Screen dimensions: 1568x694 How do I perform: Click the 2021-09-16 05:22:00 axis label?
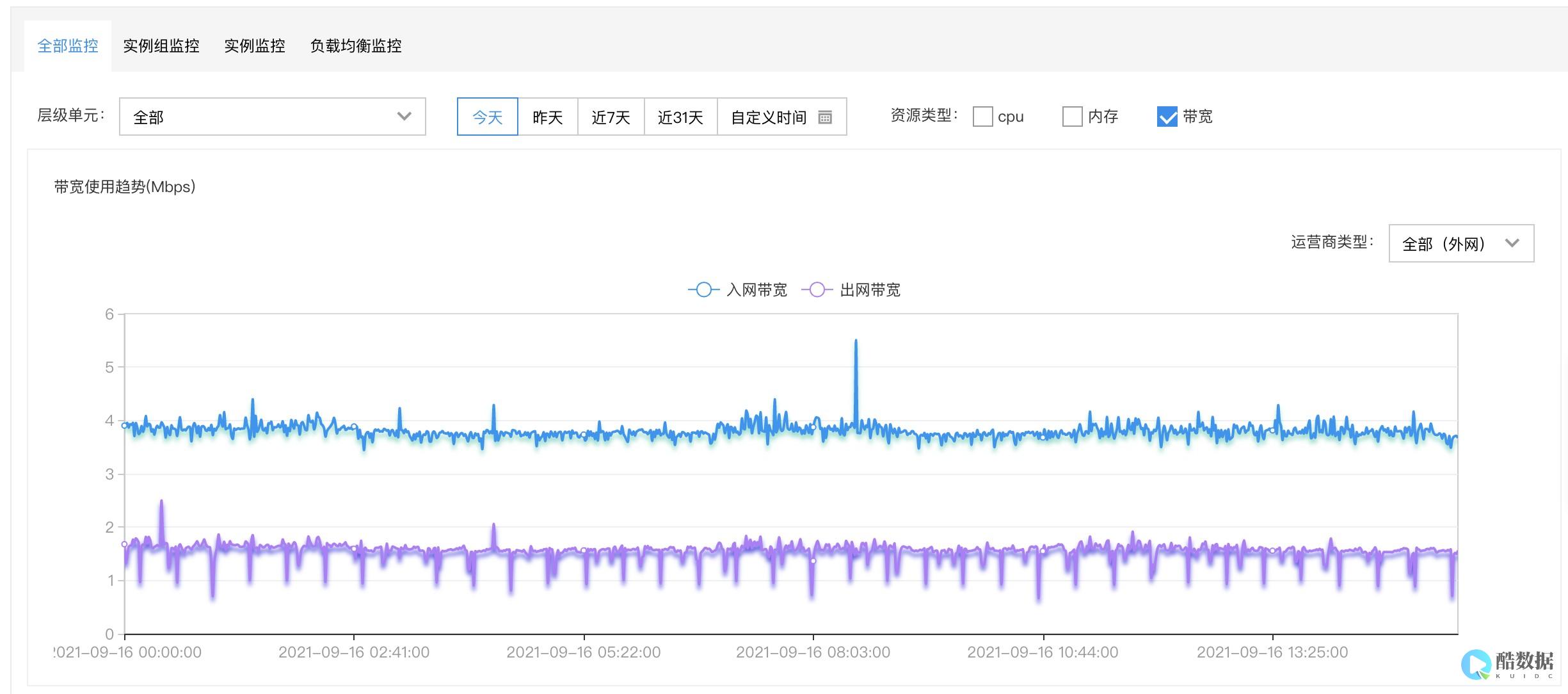pyautogui.click(x=584, y=652)
